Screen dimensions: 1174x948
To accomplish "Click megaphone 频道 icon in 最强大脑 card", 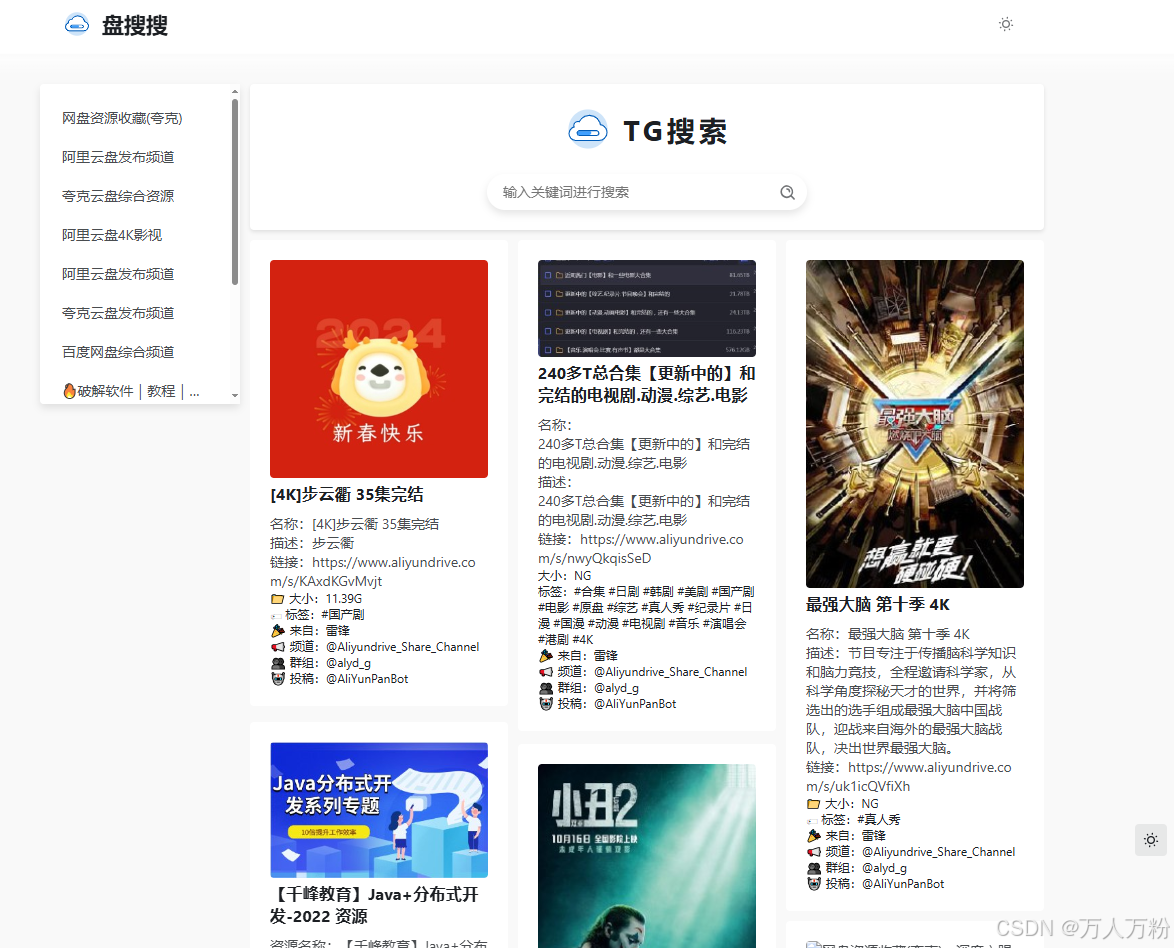I will 814,852.
